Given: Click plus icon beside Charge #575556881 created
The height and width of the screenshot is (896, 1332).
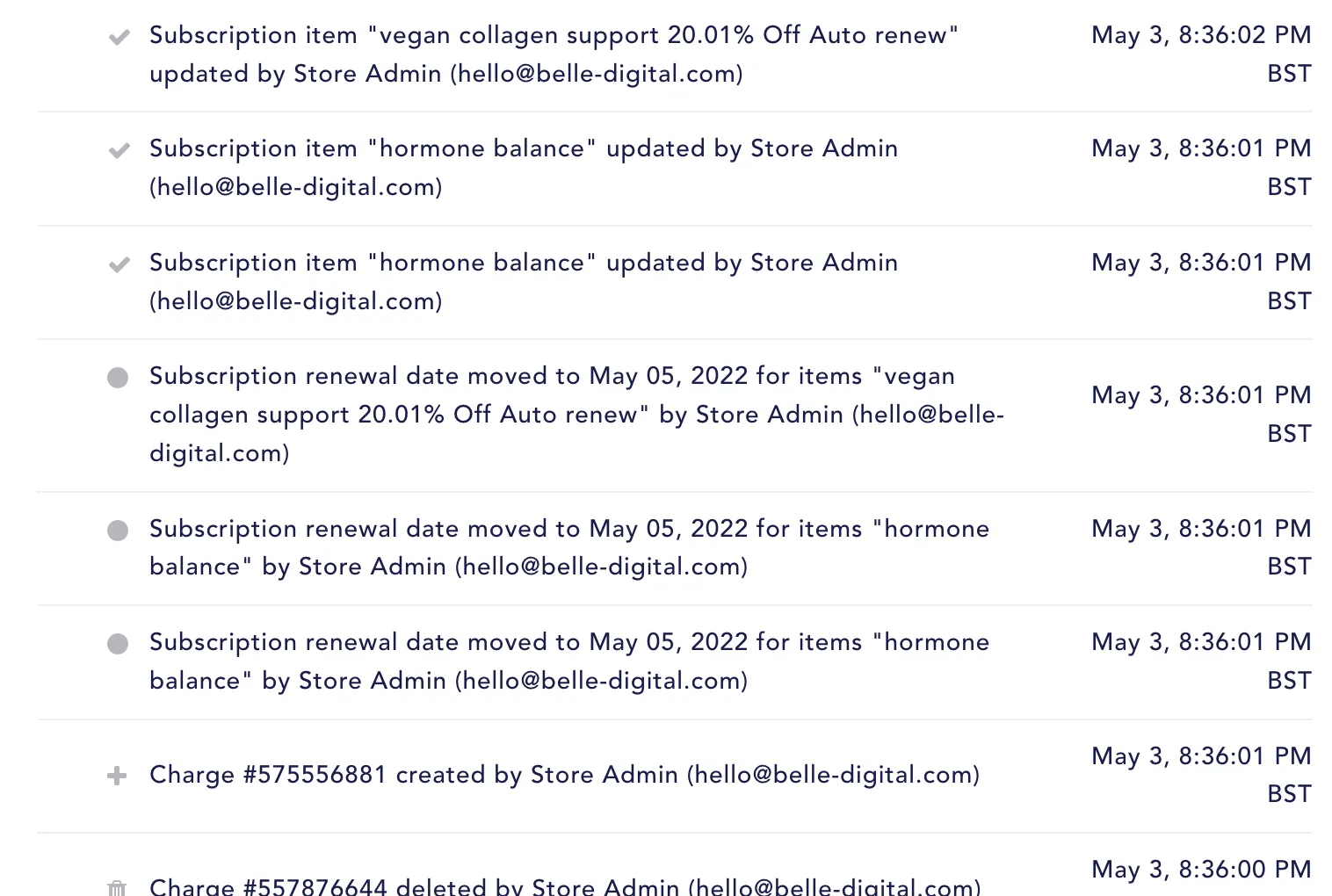Looking at the screenshot, I should point(117,776).
